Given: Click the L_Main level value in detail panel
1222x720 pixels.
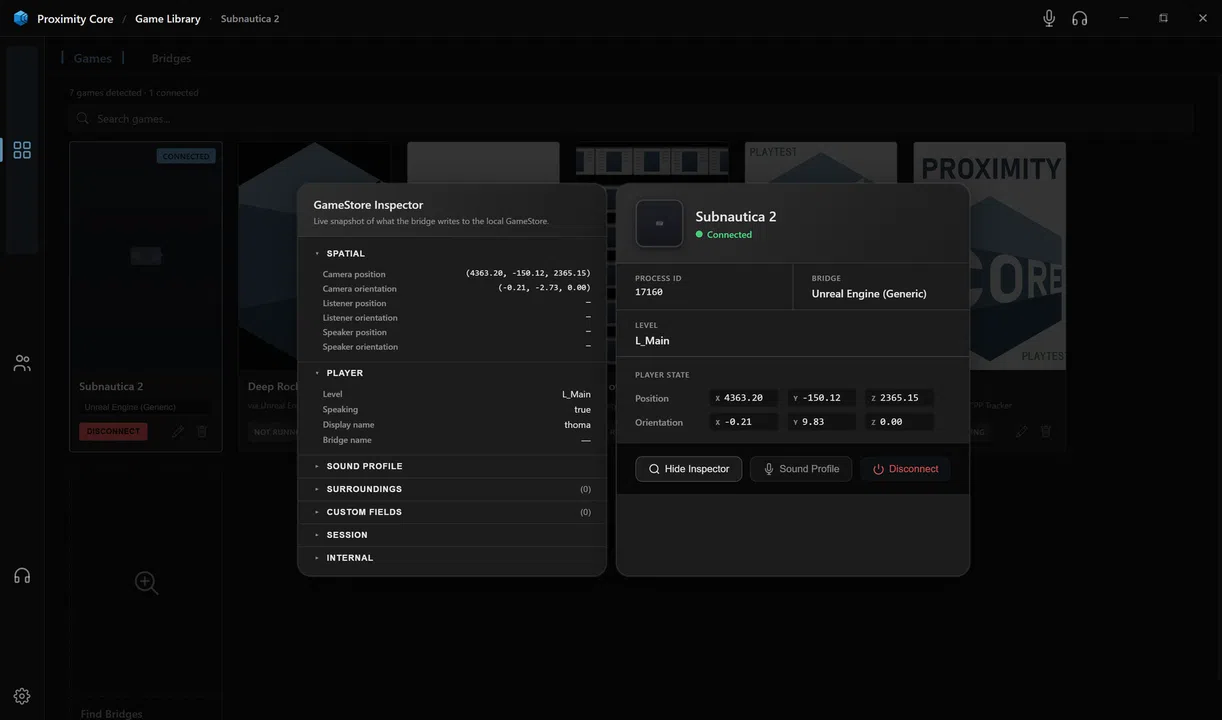Looking at the screenshot, I should tap(652, 341).
